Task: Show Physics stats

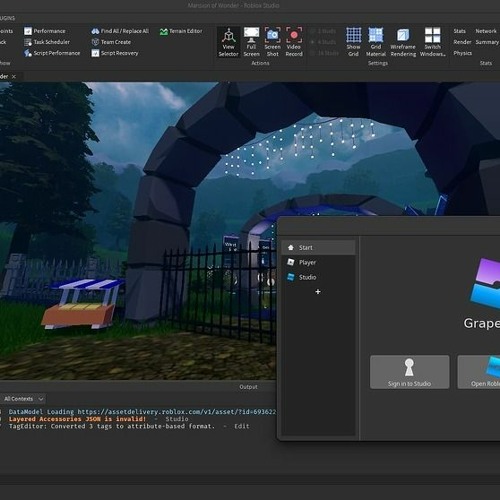Action: [462, 53]
